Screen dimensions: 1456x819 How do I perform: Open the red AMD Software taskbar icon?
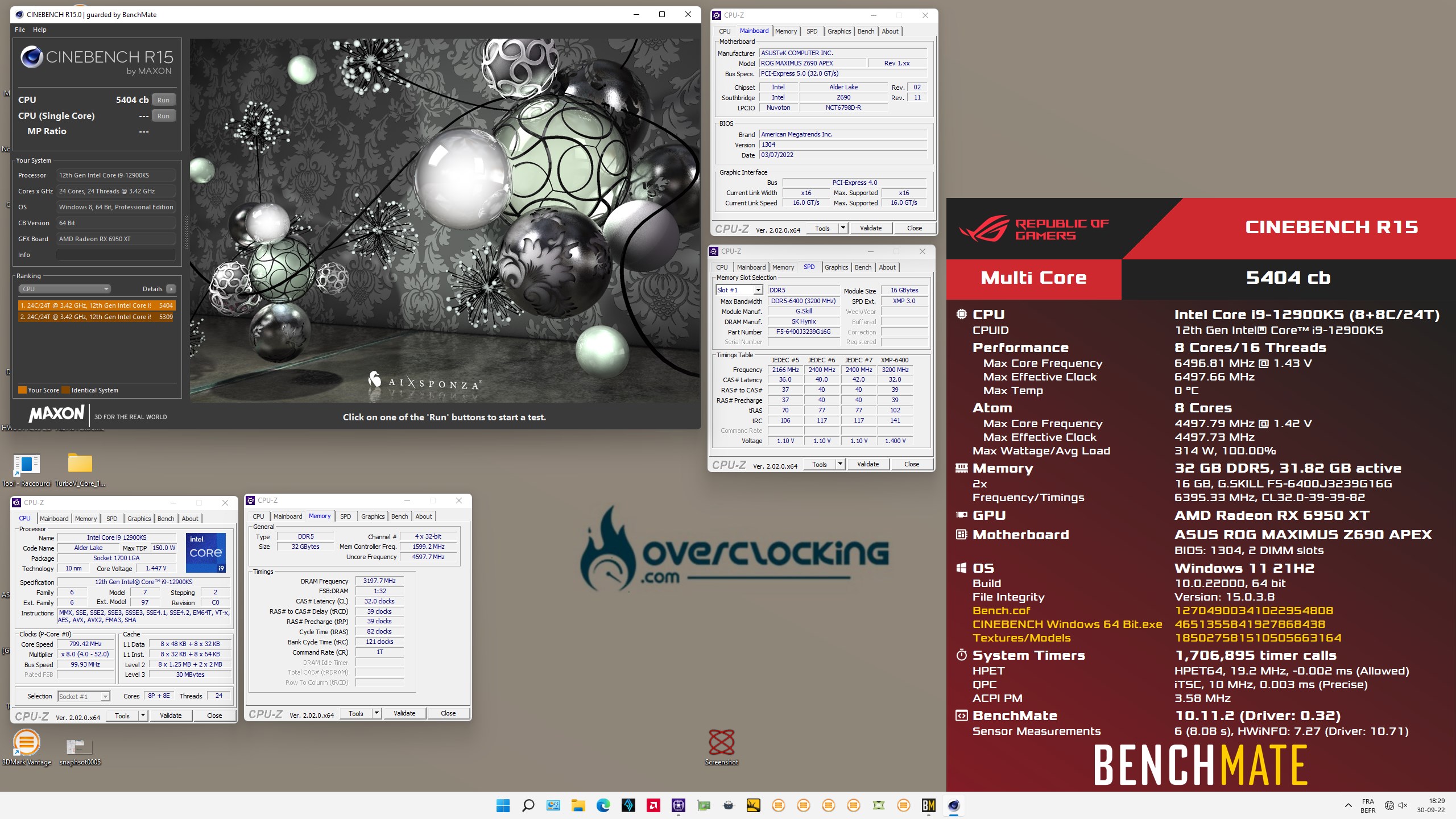coord(653,805)
